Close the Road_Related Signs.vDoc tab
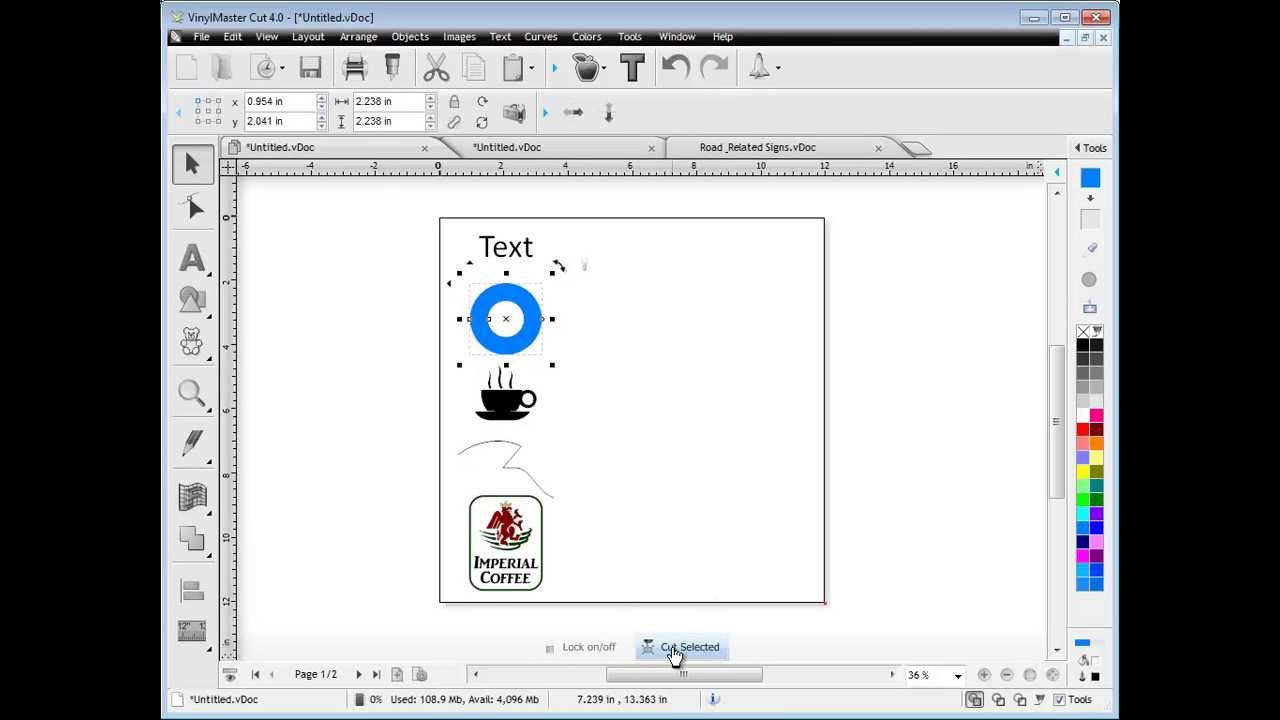The height and width of the screenshot is (720, 1280). click(x=878, y=148)
